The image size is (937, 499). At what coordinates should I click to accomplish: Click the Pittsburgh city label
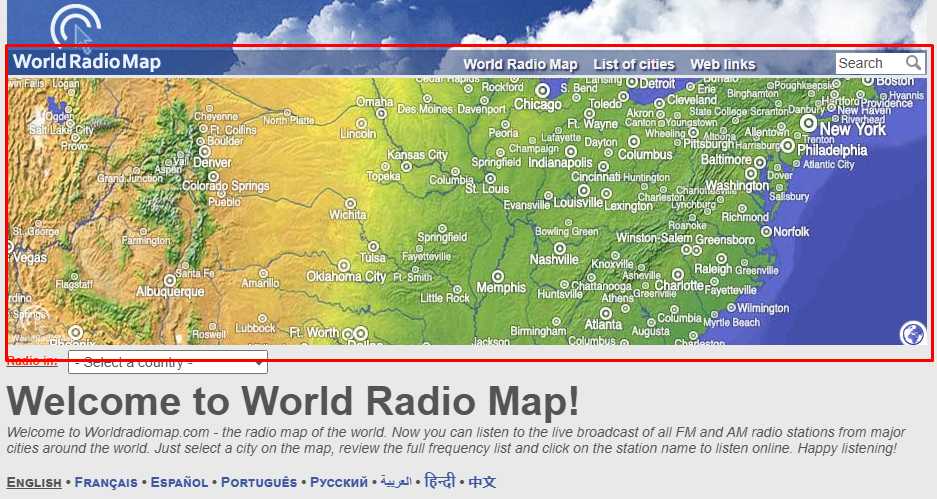tap(709, 145)
